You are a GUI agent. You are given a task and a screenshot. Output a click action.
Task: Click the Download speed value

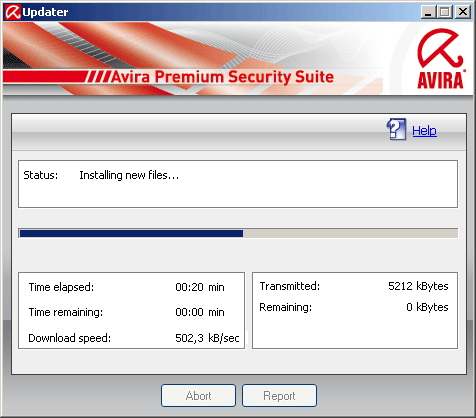click(x=207, y=338)
